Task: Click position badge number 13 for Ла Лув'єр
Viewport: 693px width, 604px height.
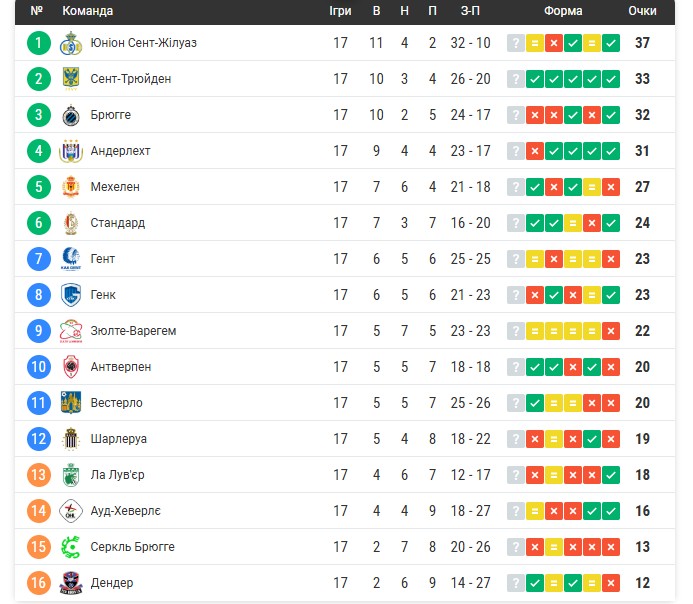Action: tap(39, 475)
